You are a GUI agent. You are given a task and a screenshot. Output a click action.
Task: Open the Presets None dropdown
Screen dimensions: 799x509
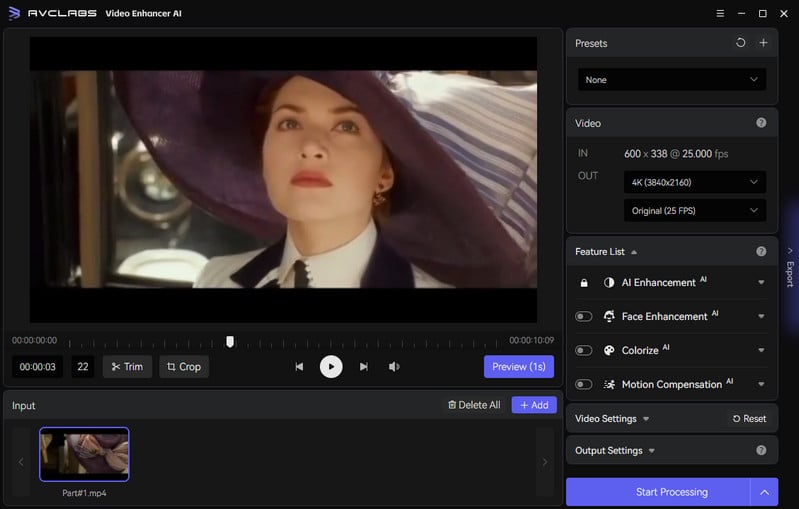pyautogui.click(x=672, y=80)
